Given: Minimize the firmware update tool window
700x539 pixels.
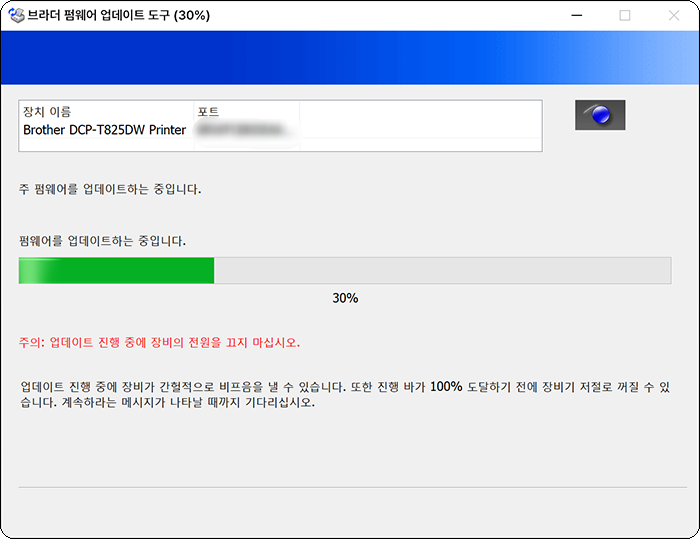Looking at the screenshot, I should (577, 16).
